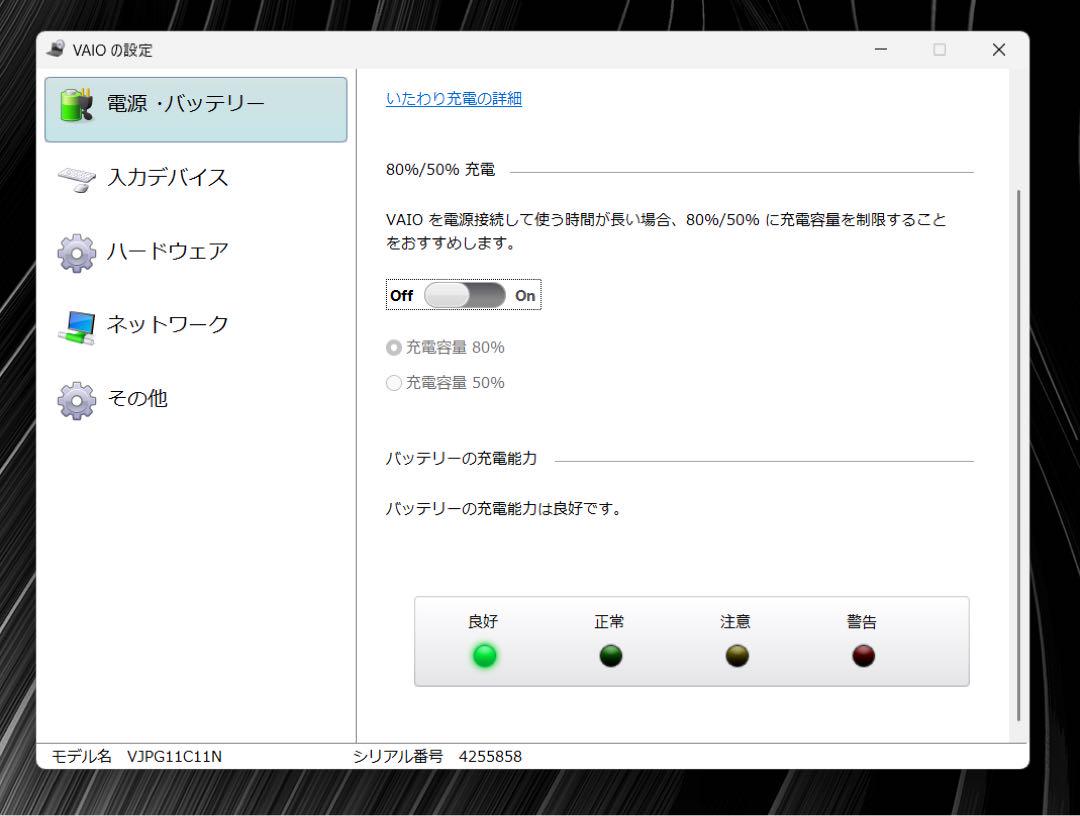
Task: Click the text バッテリーの充電能力は良好です。
Action: coord(504,509)
